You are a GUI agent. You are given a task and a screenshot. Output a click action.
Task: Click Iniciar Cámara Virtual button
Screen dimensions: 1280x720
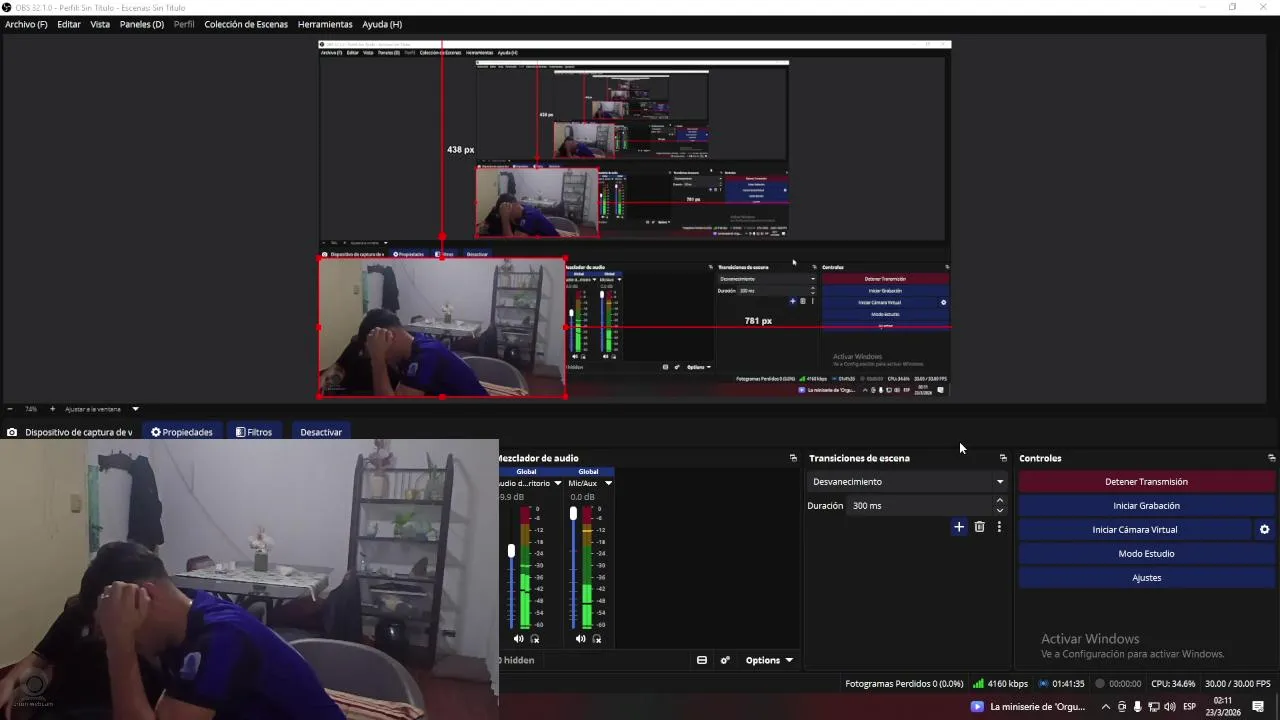1134,530
